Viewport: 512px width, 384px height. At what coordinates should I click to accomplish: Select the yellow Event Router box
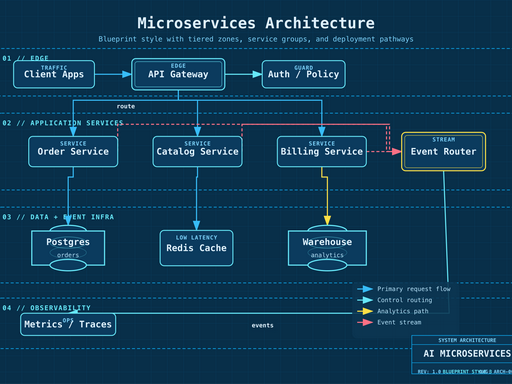tap(443, 152)
